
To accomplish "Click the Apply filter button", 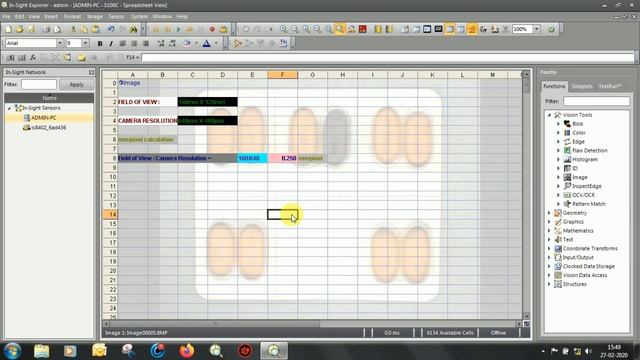I will [76, 84].
